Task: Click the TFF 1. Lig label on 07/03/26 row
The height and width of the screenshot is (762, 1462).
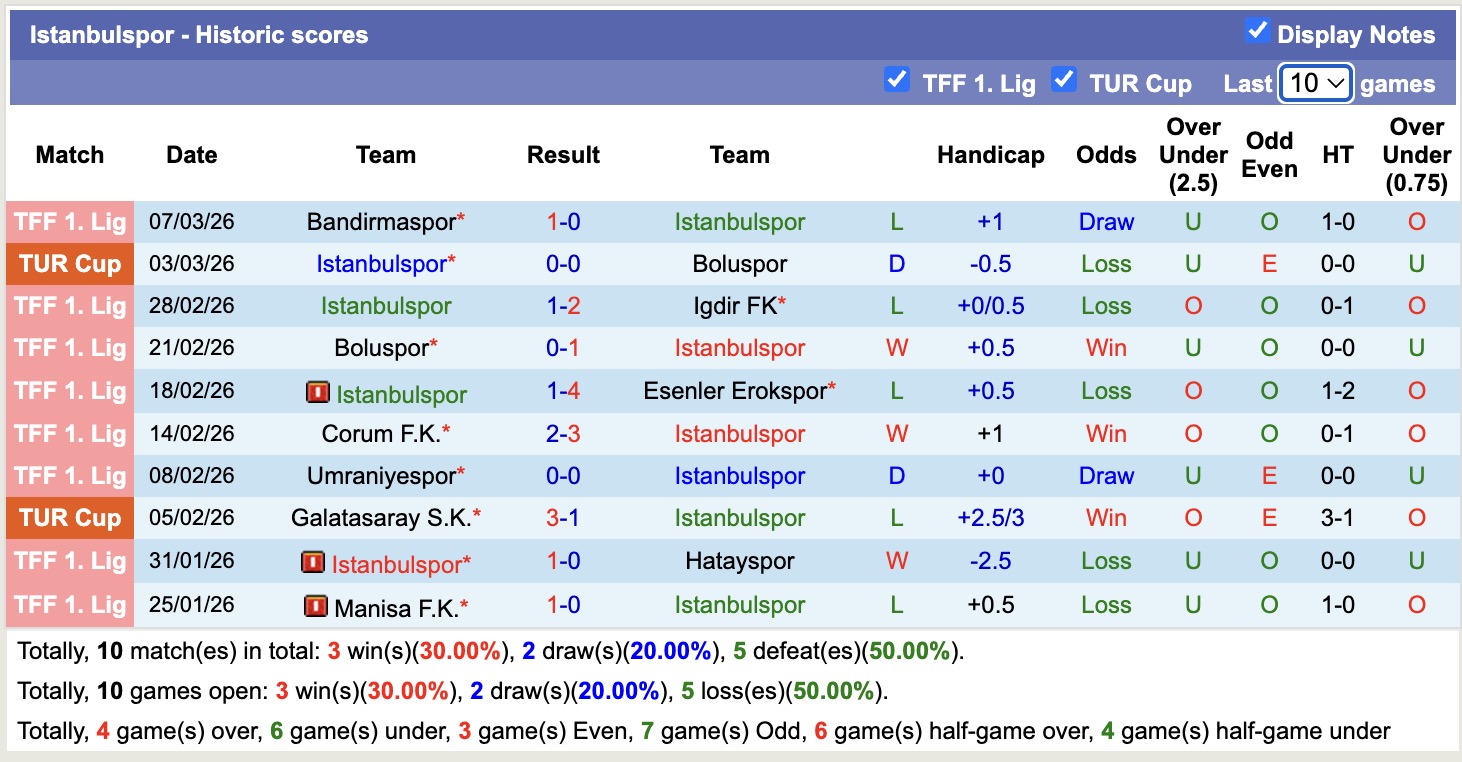Action: [x=70, y=222]
